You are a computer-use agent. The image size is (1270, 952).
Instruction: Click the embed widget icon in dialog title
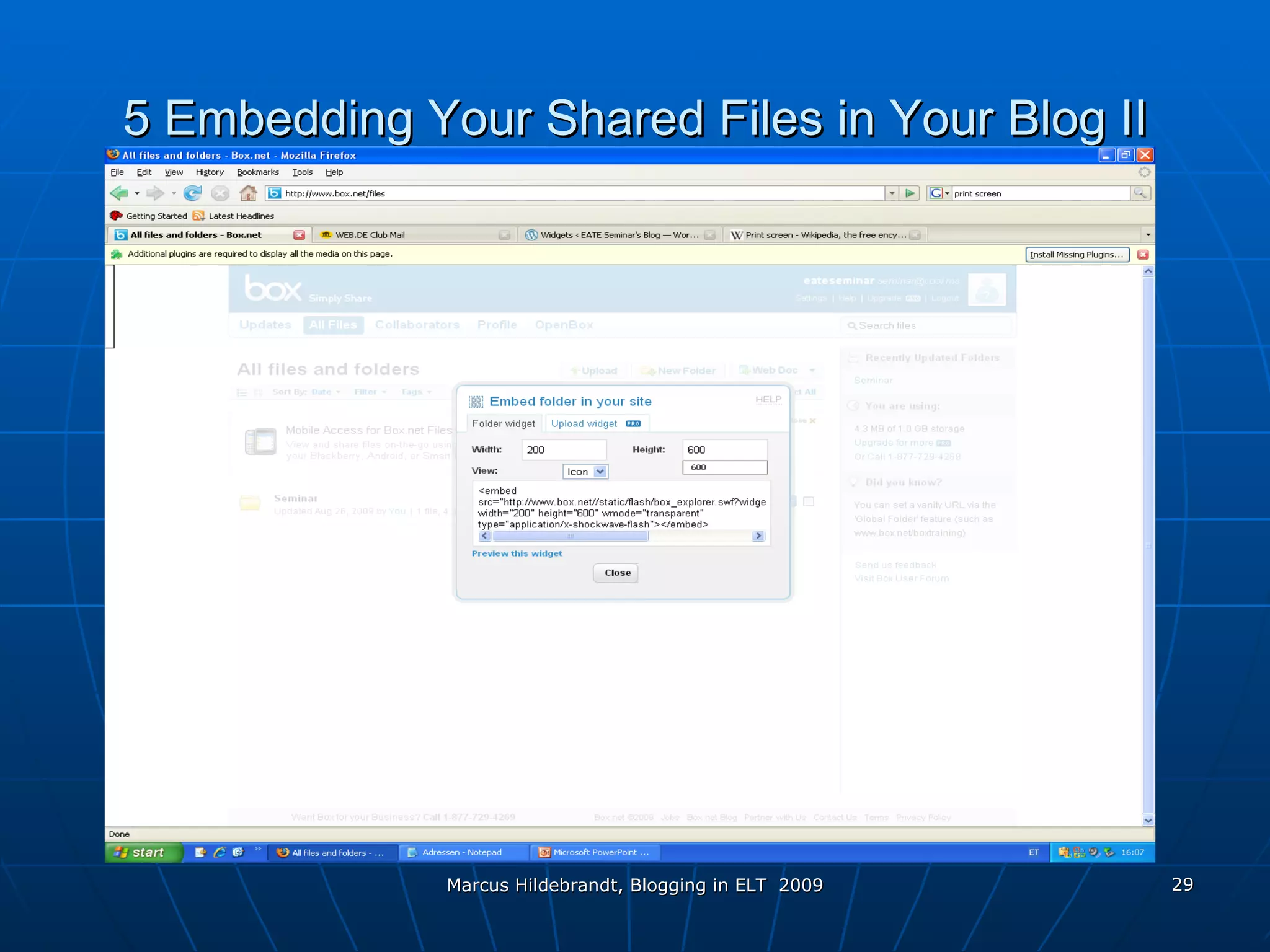476,402
